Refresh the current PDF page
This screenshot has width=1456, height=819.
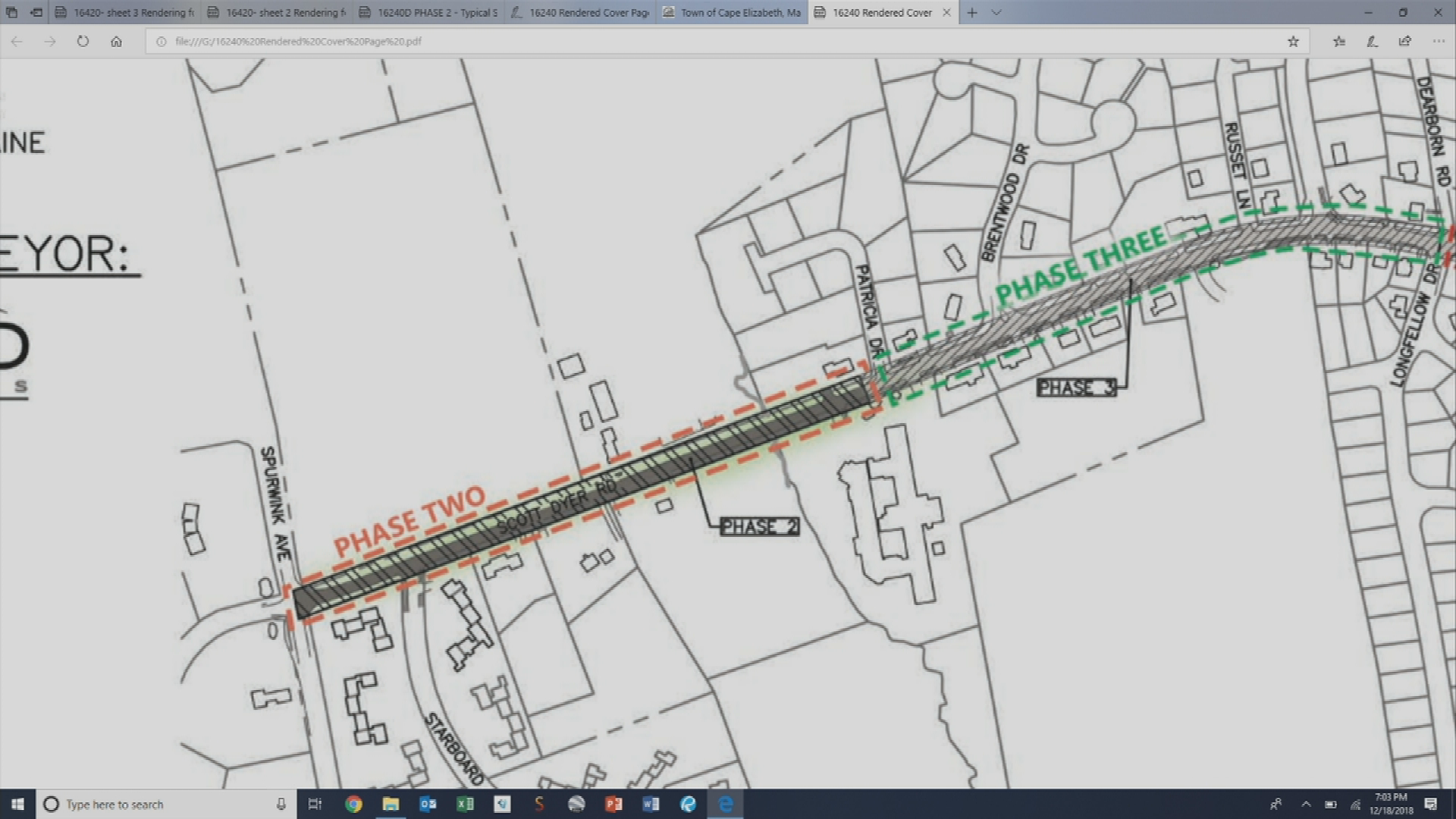83,42
